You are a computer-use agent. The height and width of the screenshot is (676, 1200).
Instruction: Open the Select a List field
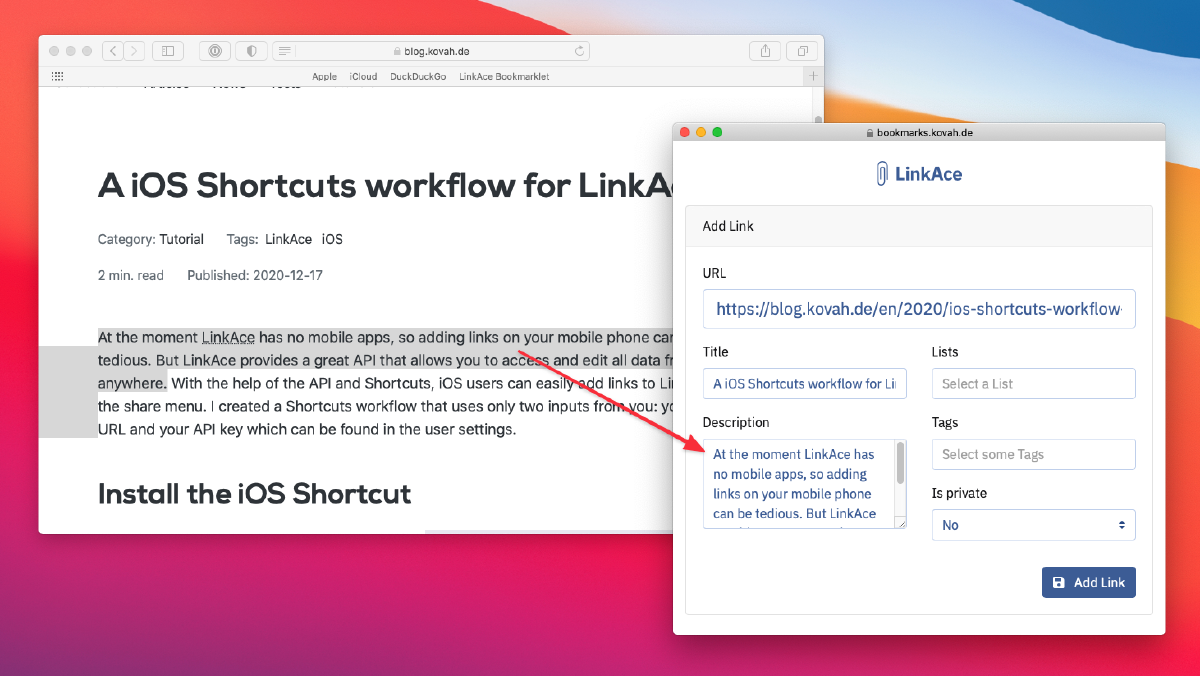pos(1033,383)
